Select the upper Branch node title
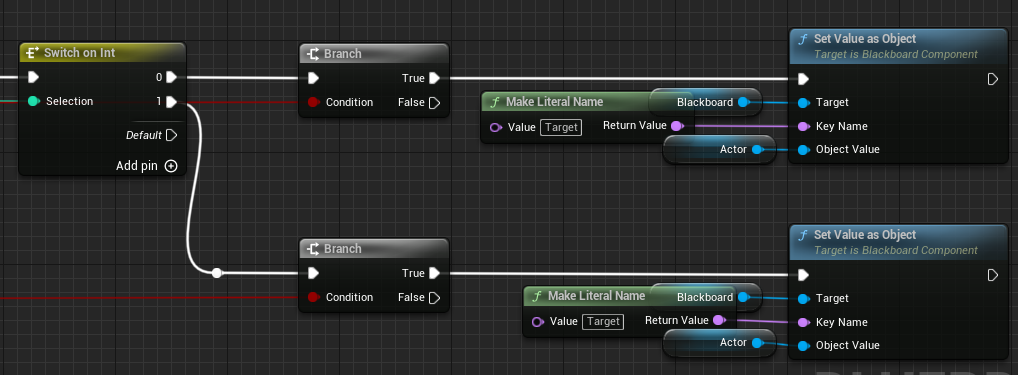Image resolution: width=1018 pixels, height=375 pixels. click(342, 53)
